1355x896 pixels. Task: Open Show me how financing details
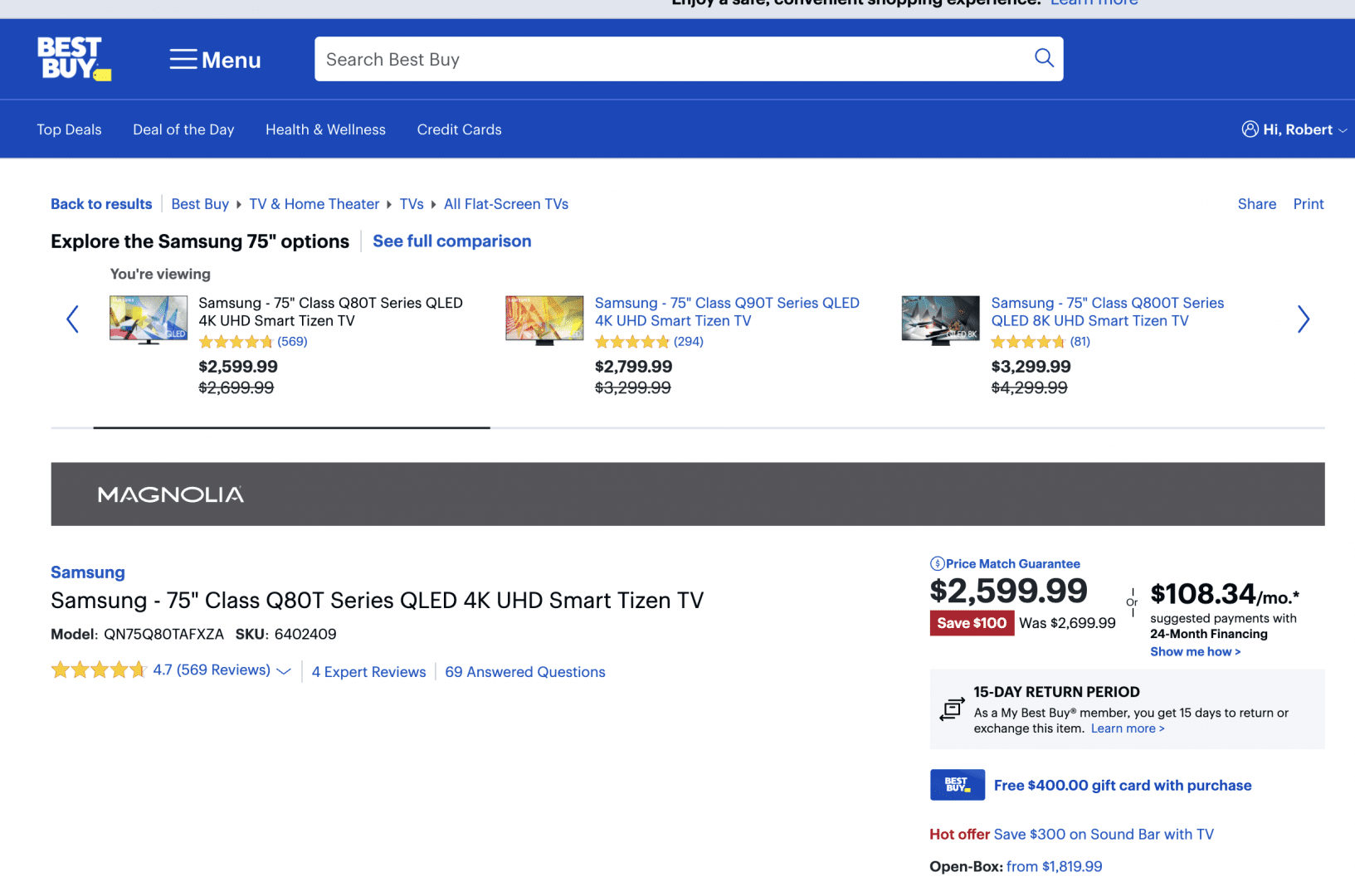[1195, 652]
